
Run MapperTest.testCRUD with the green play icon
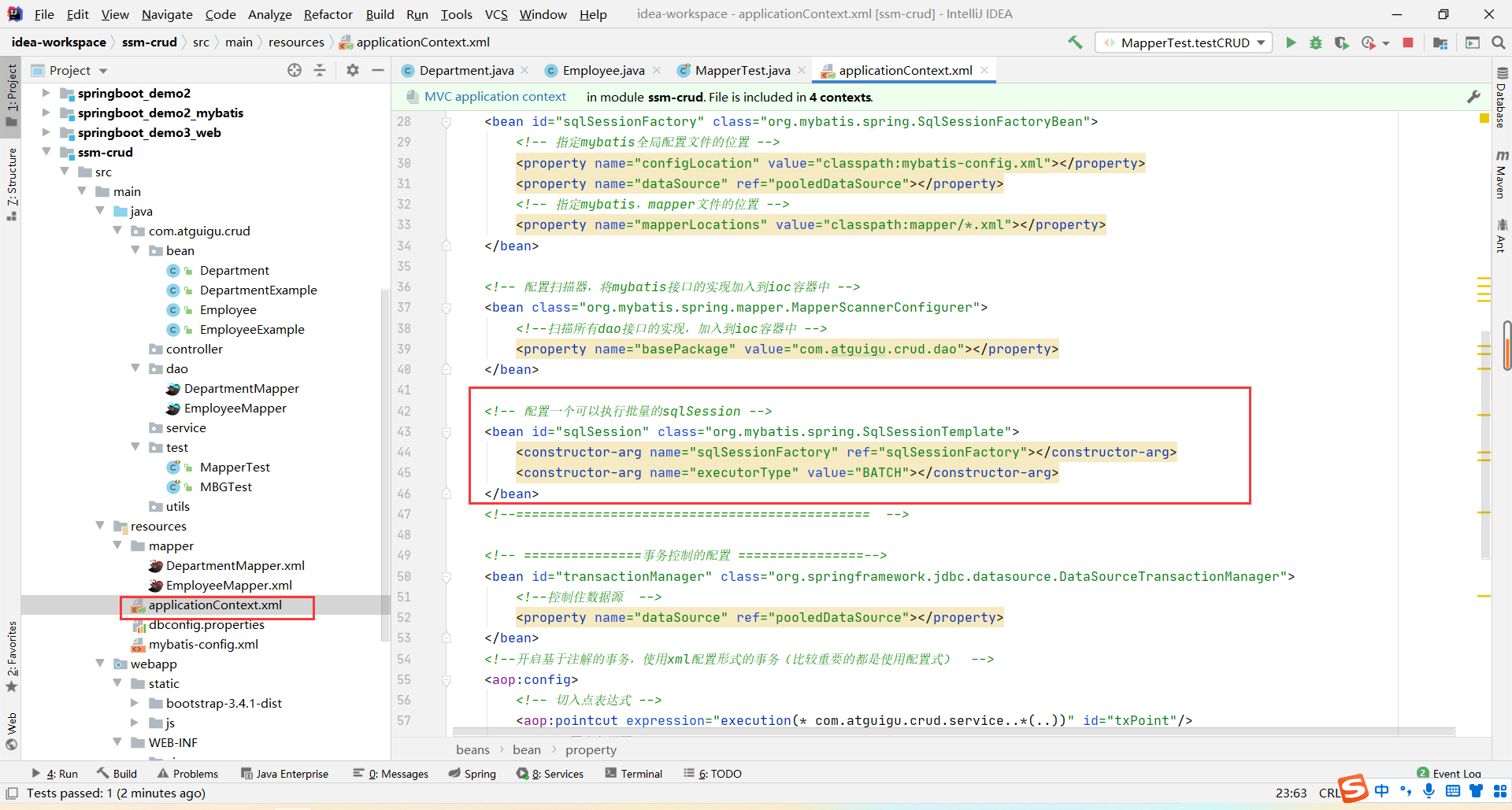[x=1291, y=43]
